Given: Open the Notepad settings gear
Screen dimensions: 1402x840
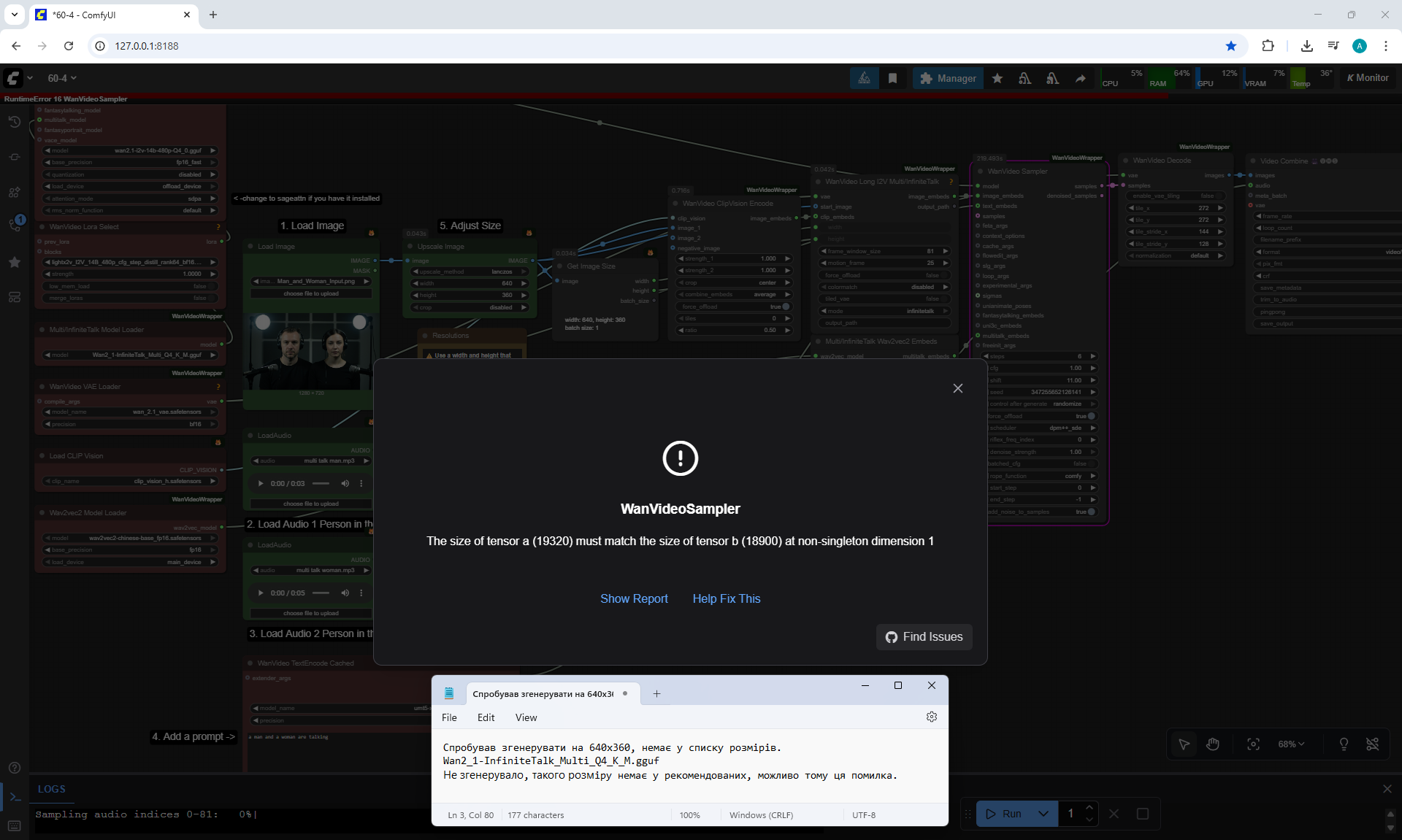Looking at the screenshot, I should (931, 717).
